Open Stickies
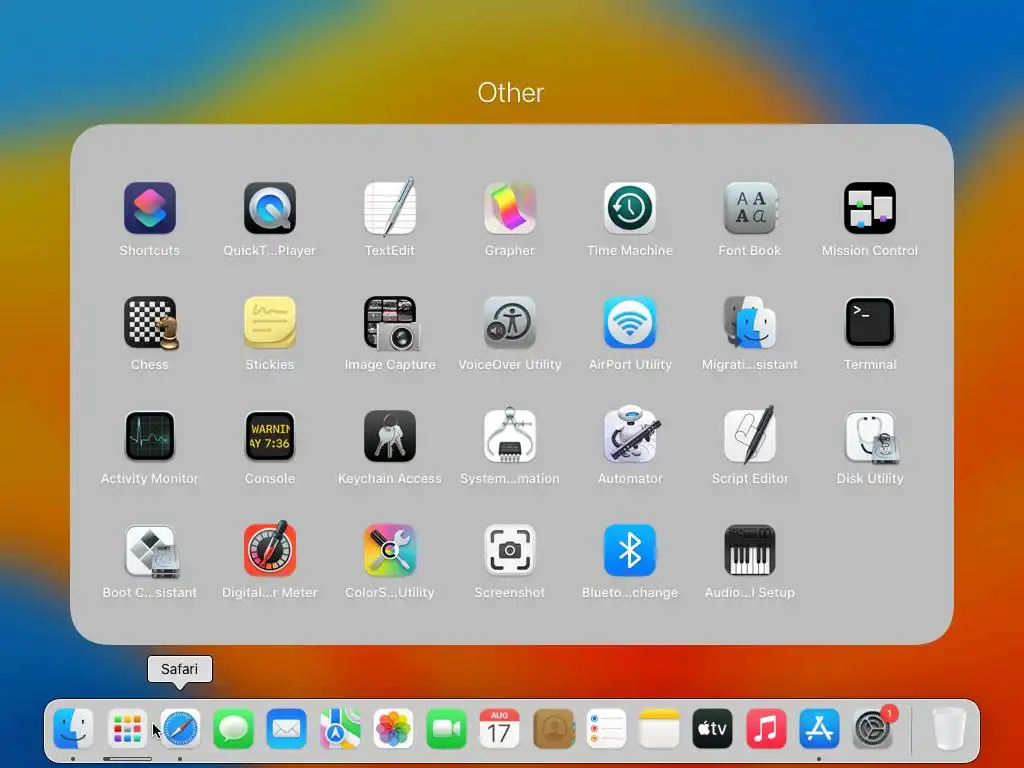 pyautogui.click(x=270, y=323)
